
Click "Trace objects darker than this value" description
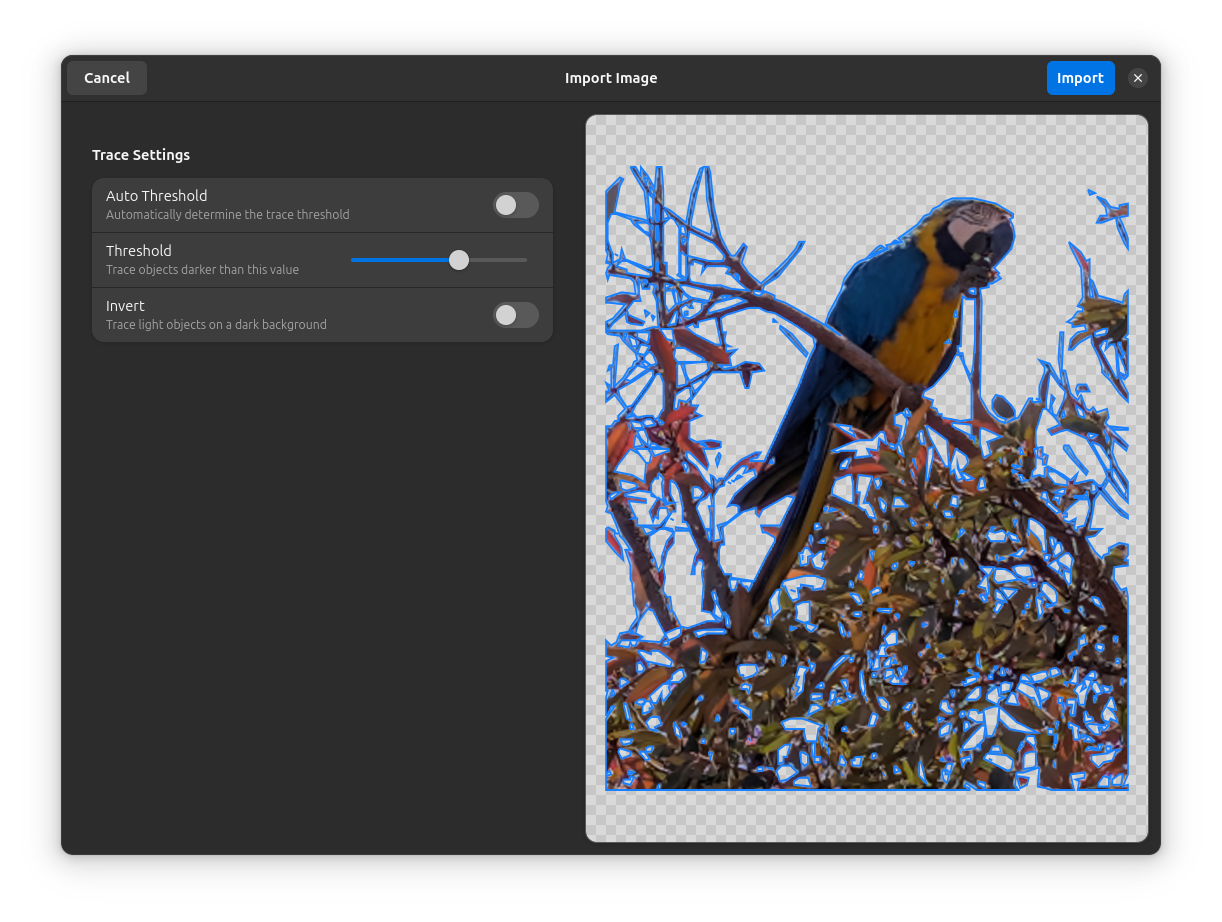202,270
